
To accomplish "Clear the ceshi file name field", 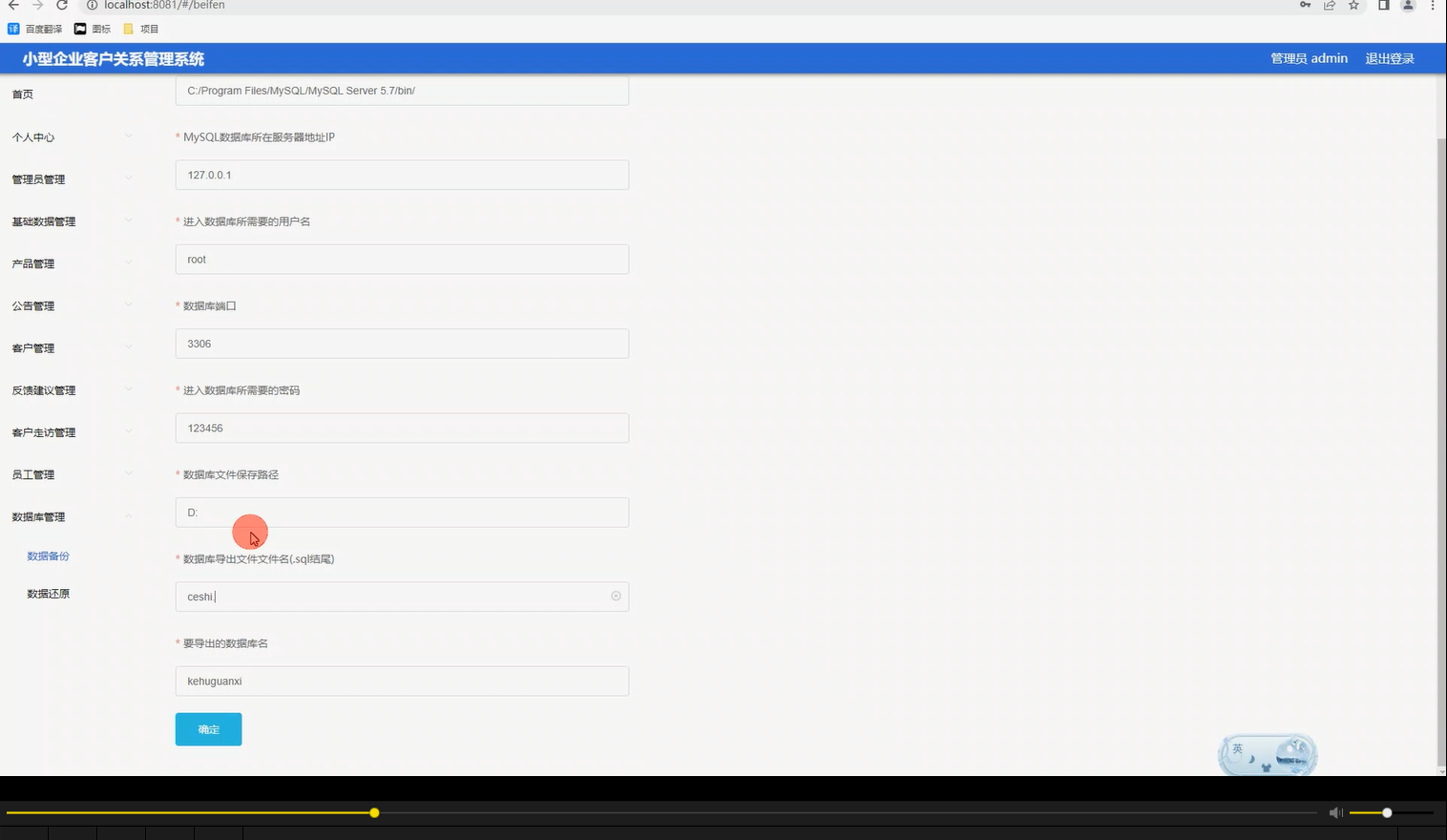I will point(616,596).
